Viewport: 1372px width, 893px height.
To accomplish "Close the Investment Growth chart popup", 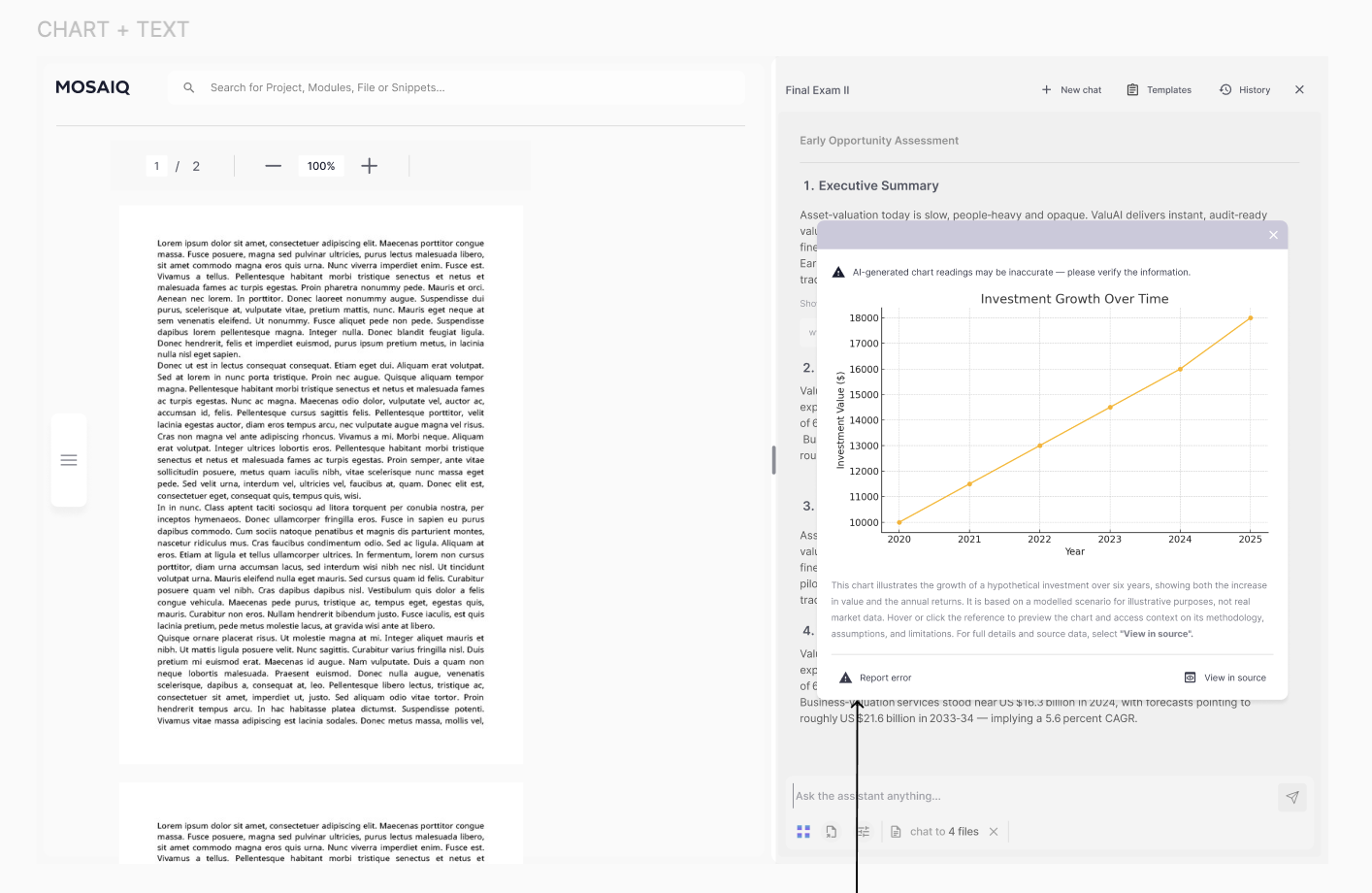I will click(x=1273, y=235).
